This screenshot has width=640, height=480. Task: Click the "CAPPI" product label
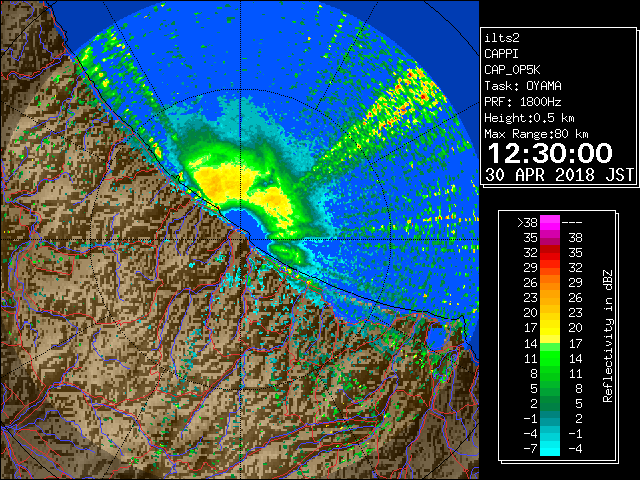[501, 54]
